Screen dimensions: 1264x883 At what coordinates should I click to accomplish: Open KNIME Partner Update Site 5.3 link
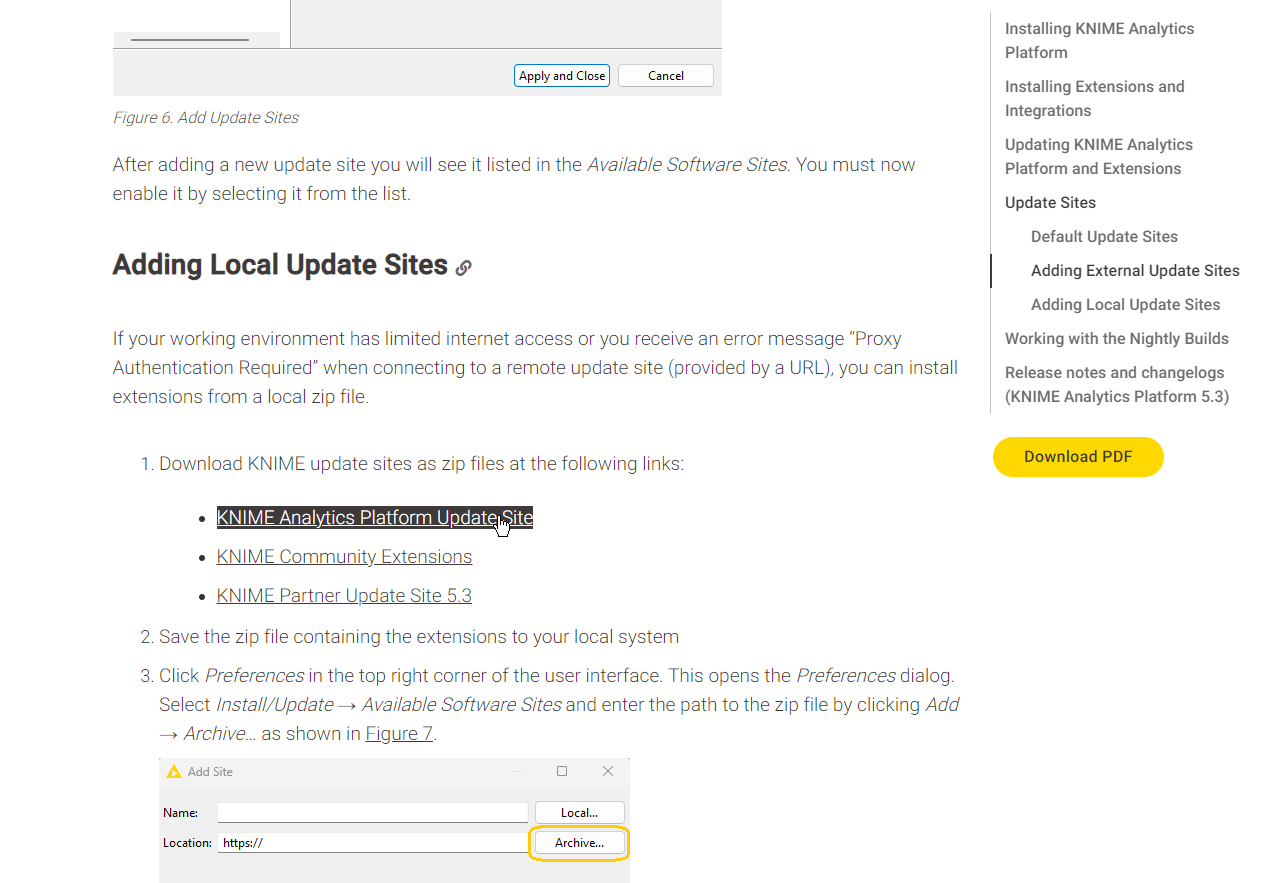344,596
